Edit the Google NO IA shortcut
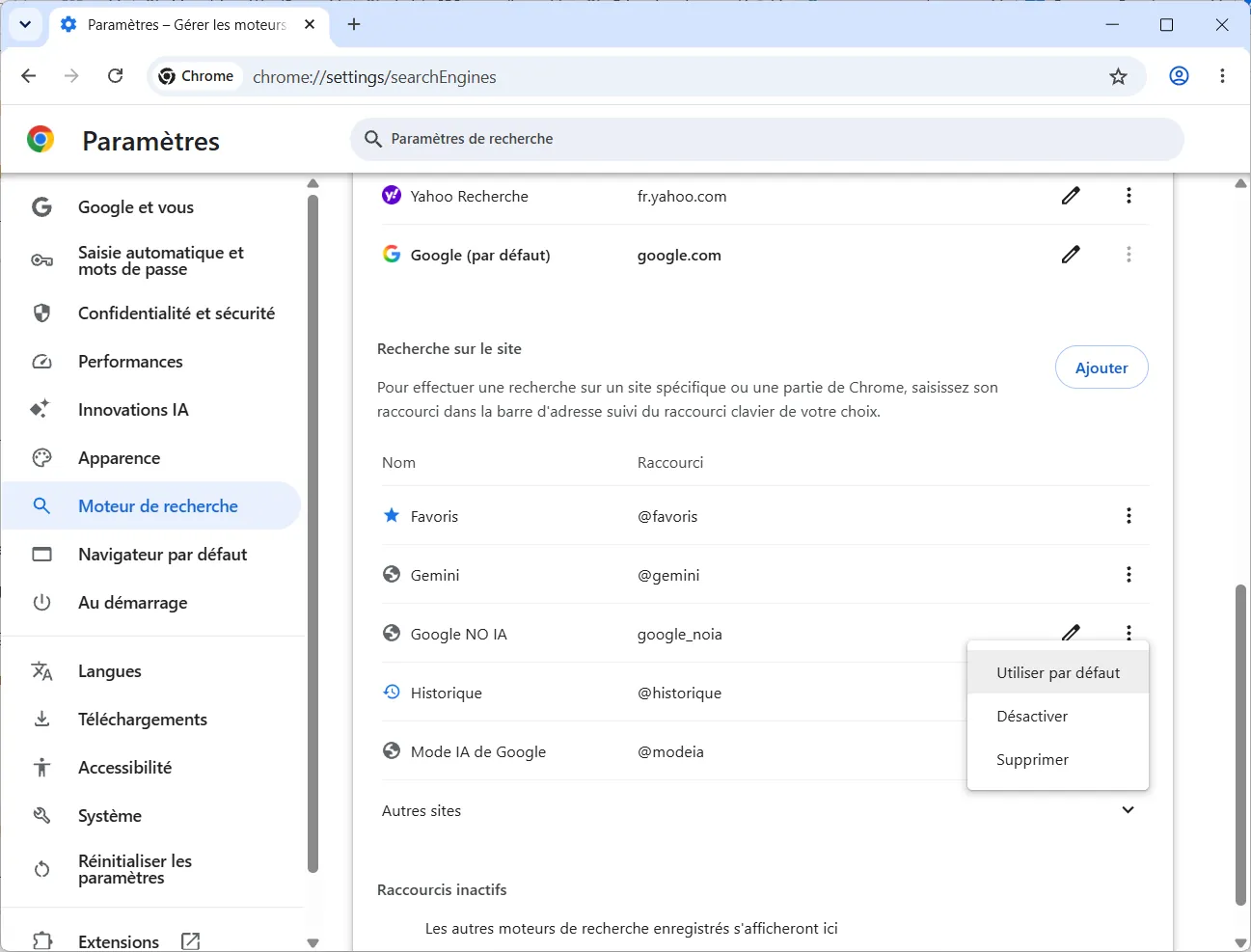This screenshot has width=1251, height=952. (x=1071, y=632)
